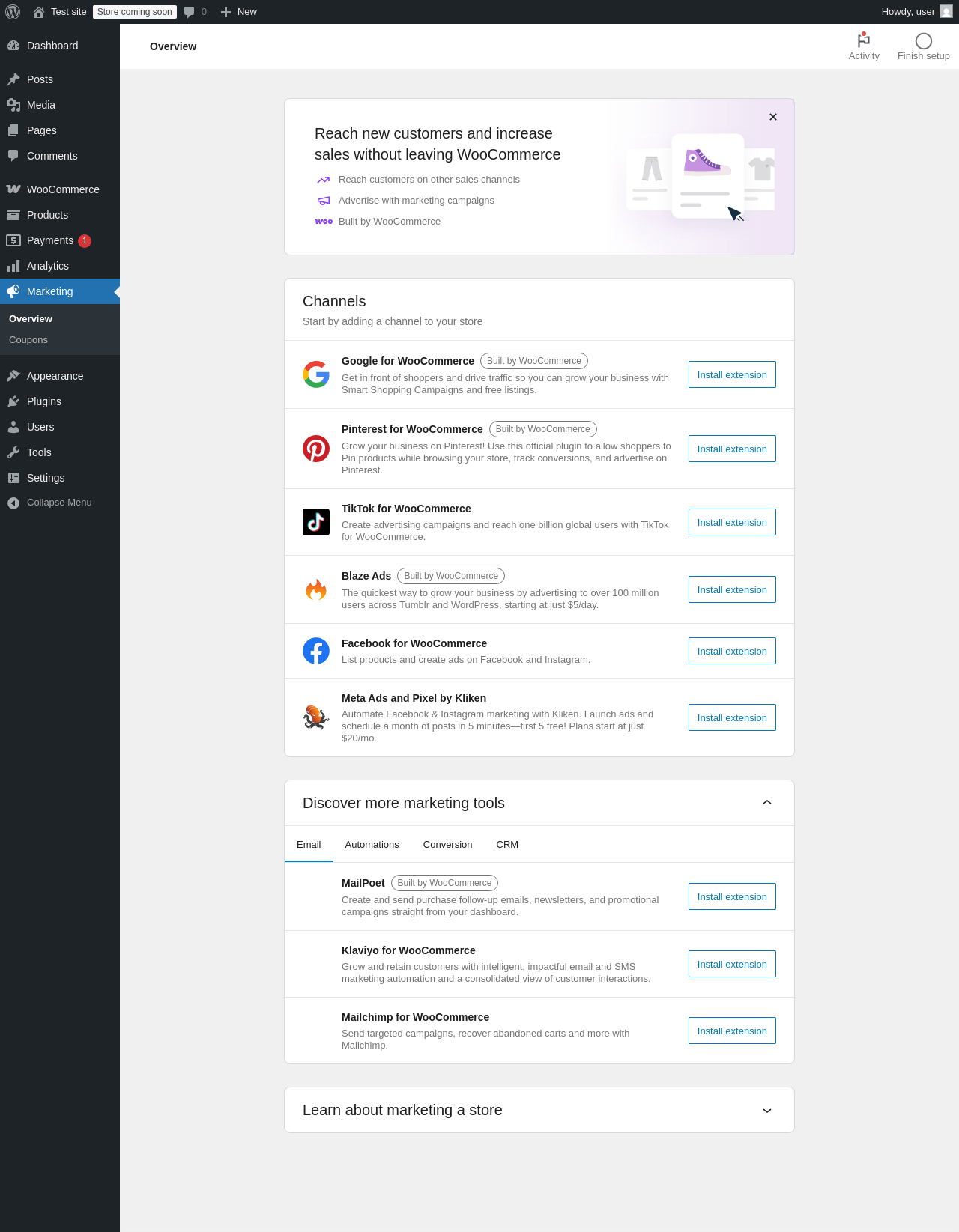Expand Learn about marketing a store

tap(766, 1111)
